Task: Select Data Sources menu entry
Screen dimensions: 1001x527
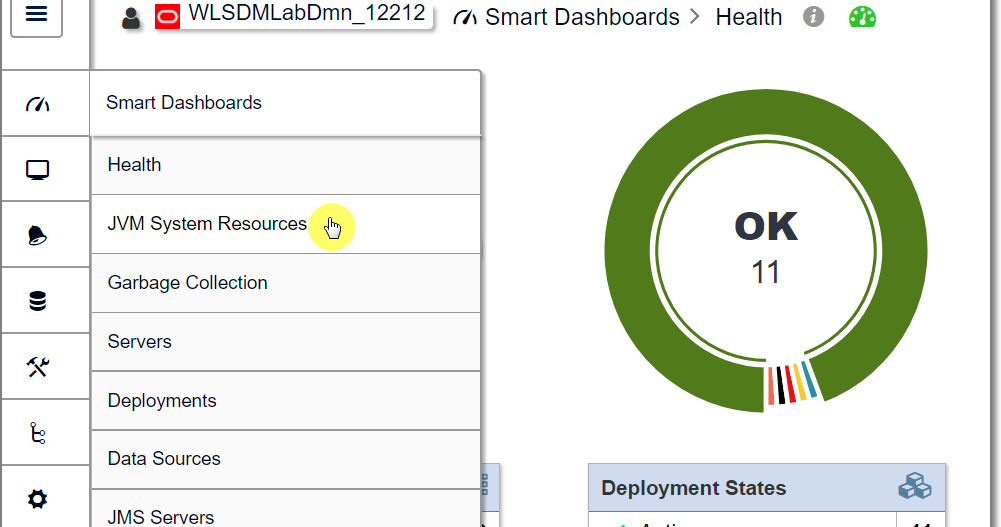Action: point(286,459)
